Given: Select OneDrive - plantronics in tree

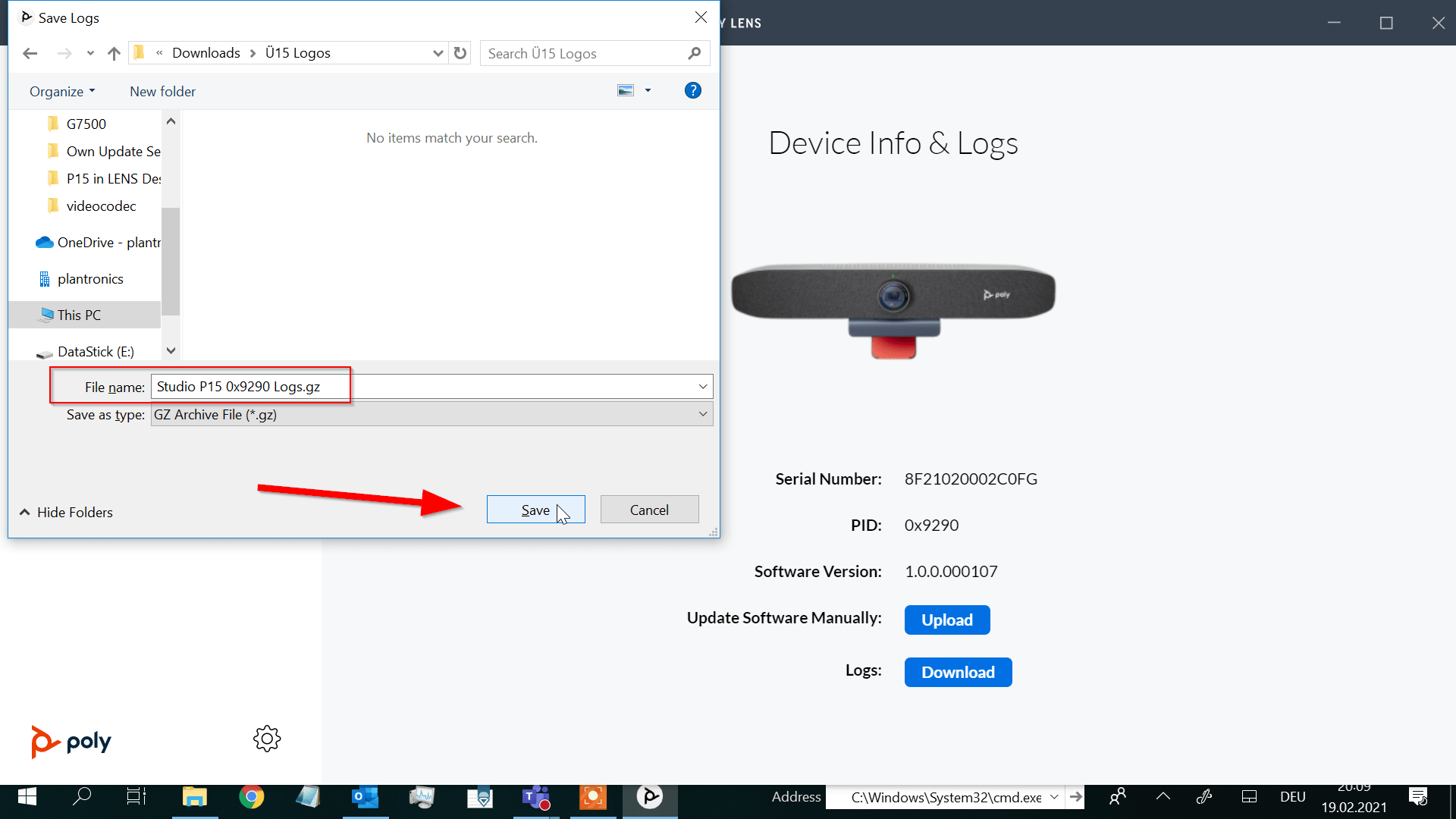Looking at the screenshot, I should pyautogui.click(x=98, y=242).
